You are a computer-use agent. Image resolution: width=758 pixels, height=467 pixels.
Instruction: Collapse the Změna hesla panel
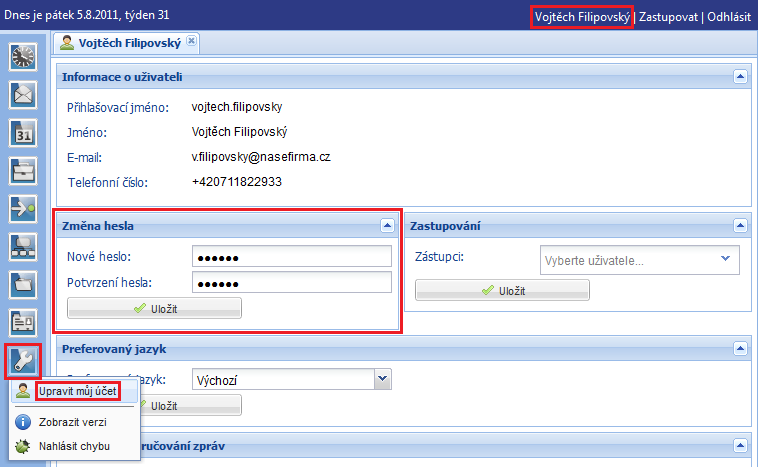pos(387,226)
